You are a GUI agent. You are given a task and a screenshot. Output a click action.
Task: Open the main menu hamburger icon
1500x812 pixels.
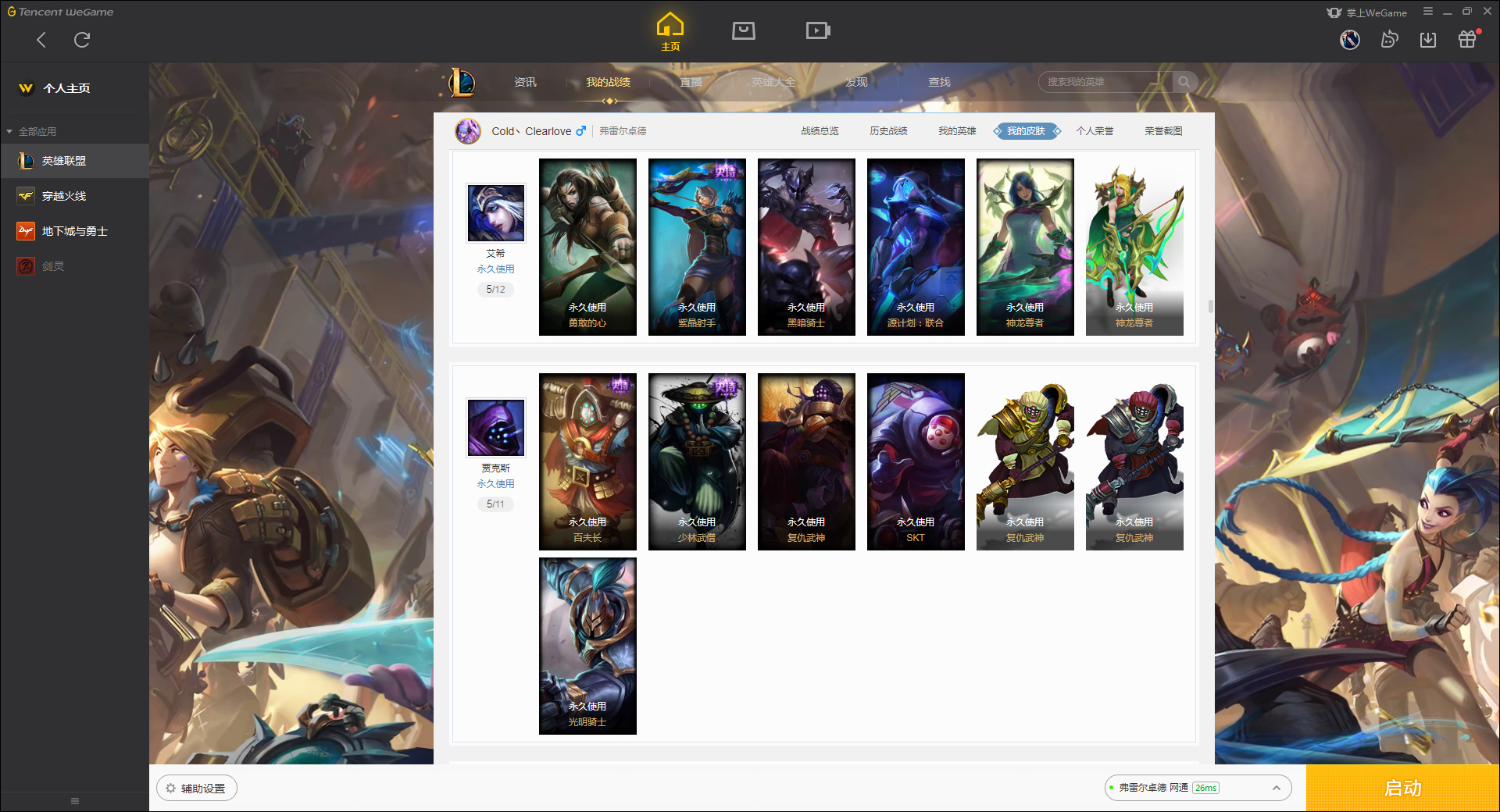coord(1428,12)
